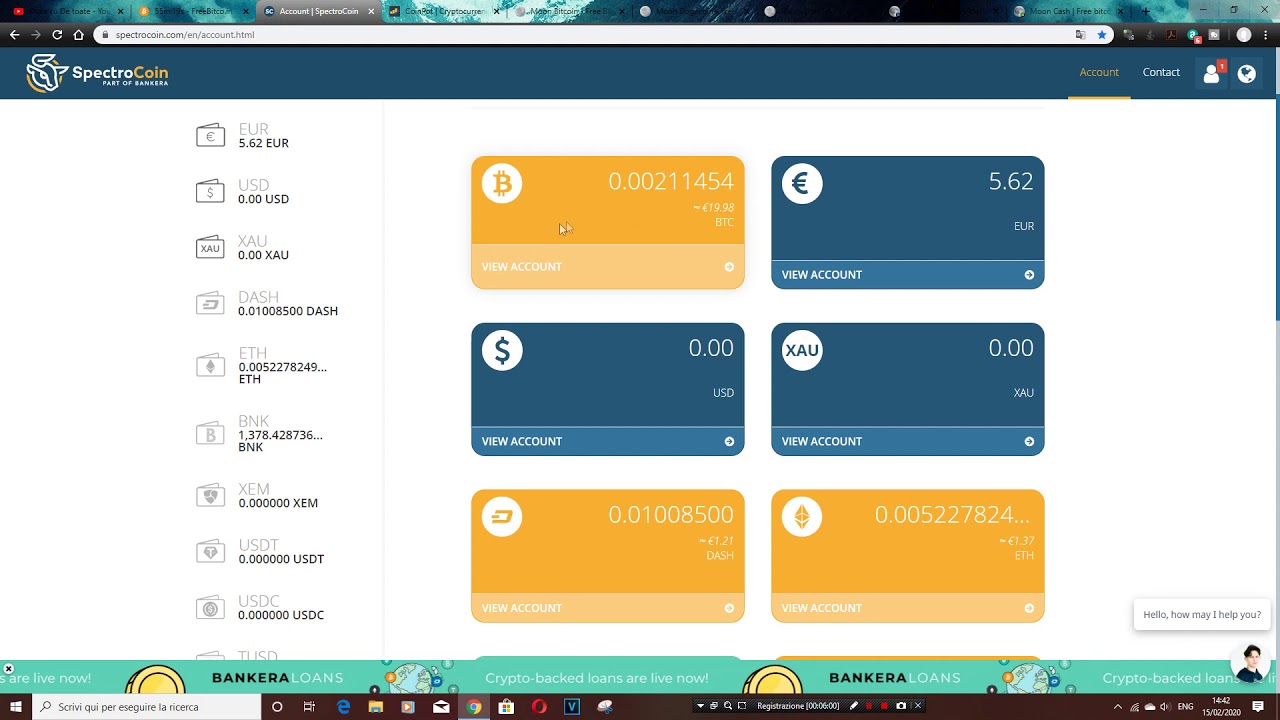Go back in browser history

[14, 34]
